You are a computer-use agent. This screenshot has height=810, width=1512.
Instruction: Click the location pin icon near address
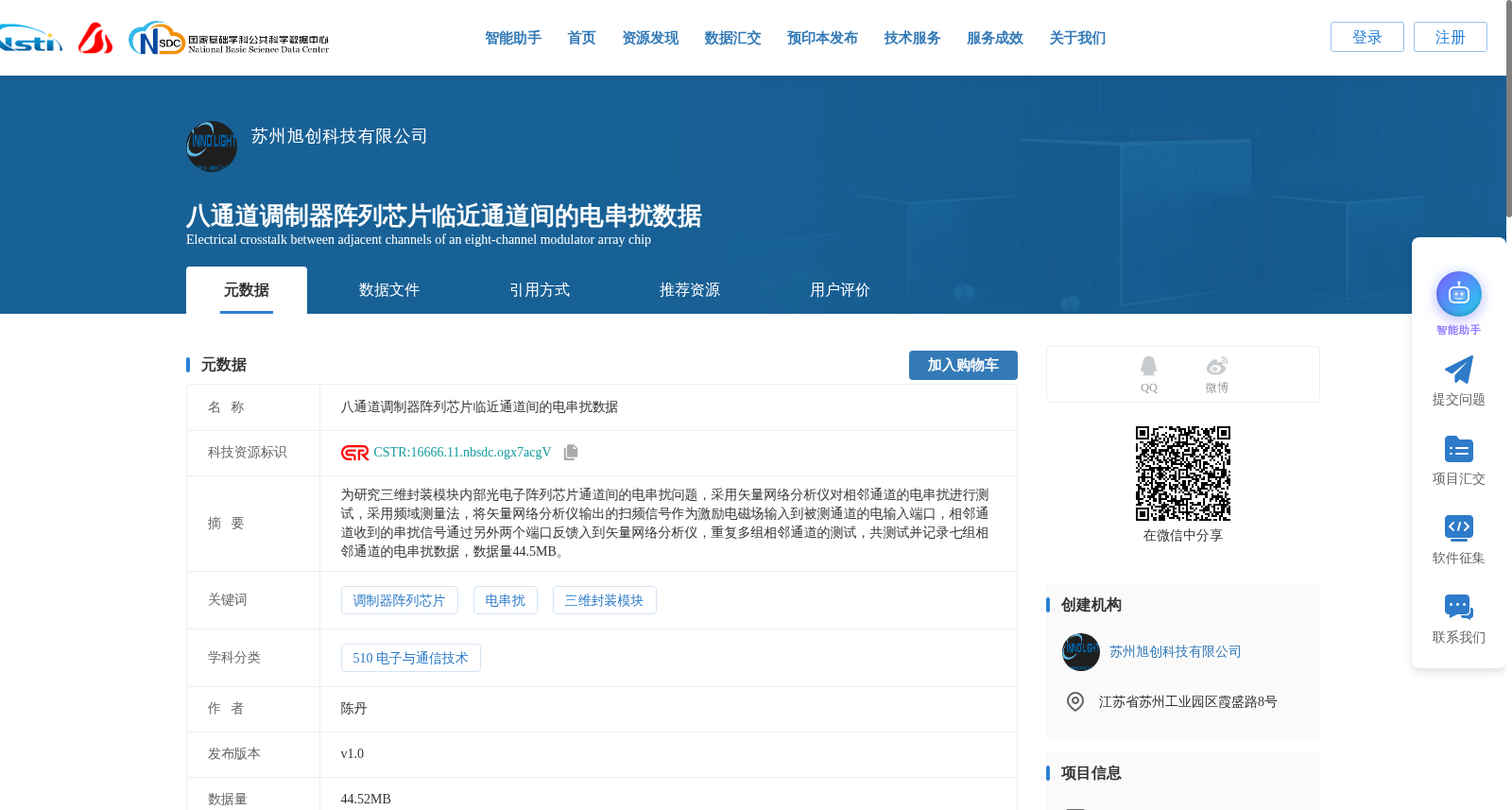1075,701
